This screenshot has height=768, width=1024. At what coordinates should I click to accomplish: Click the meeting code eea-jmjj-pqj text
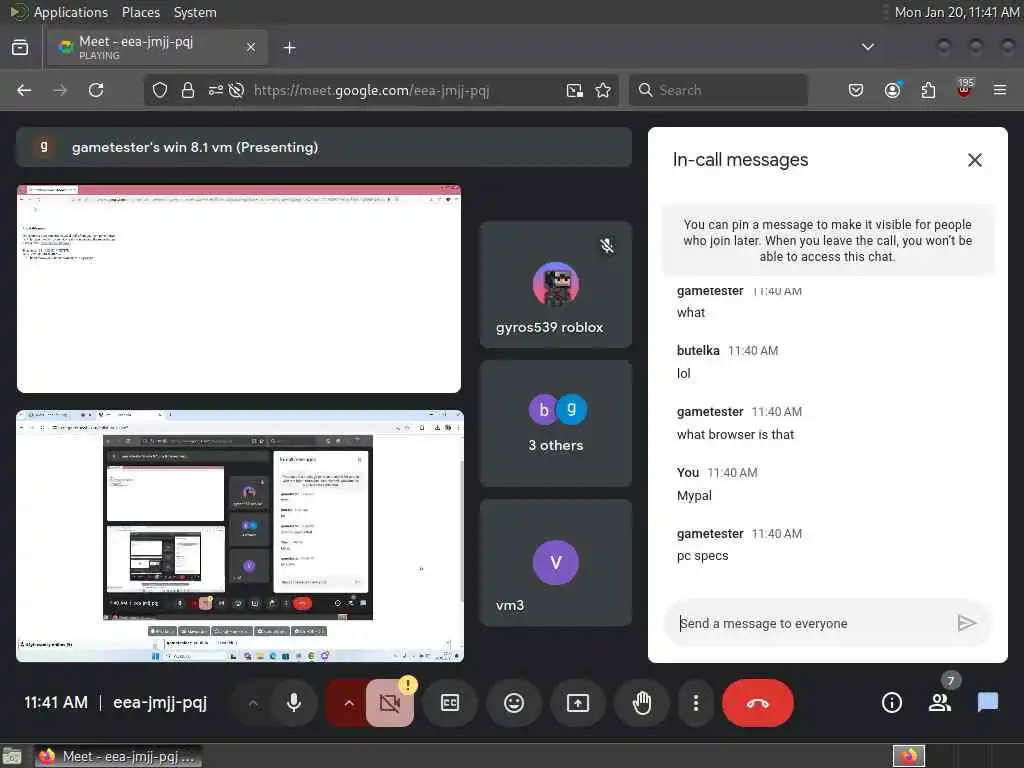coord(160,703)
